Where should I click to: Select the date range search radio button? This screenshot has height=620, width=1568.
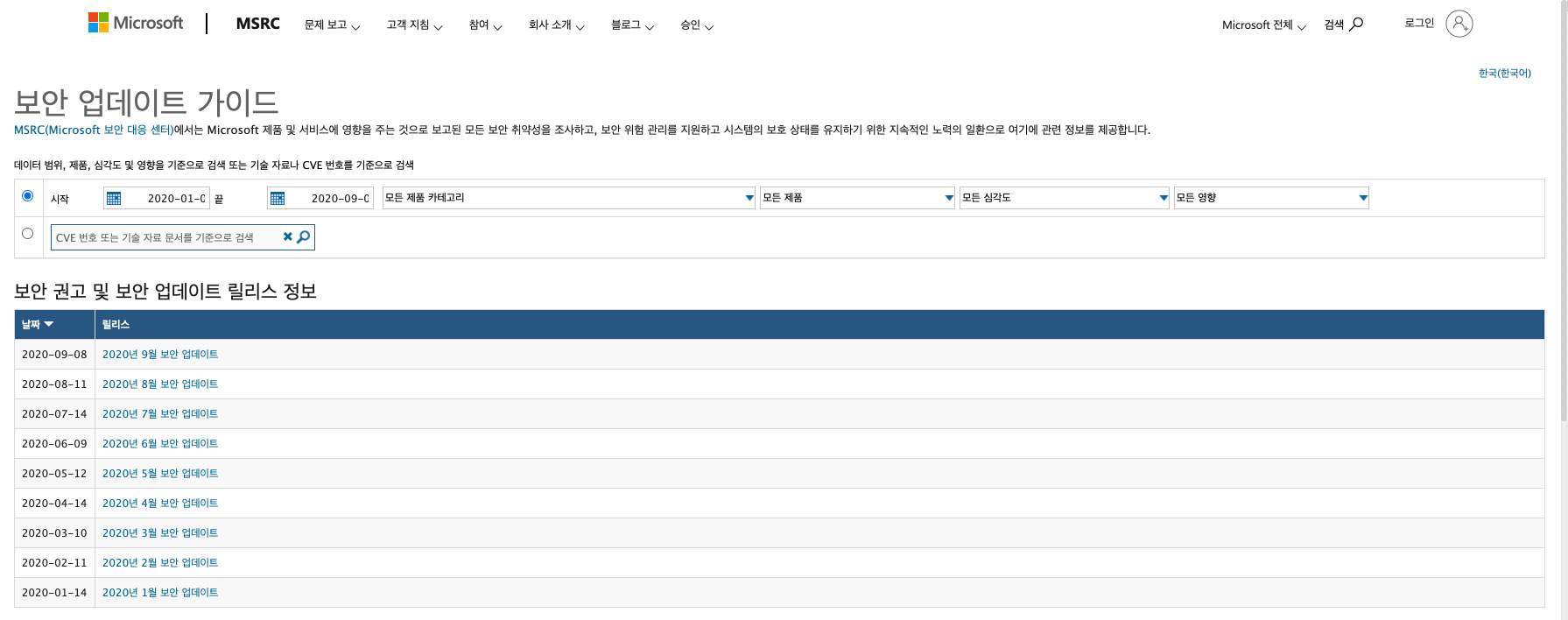point(28,196)
